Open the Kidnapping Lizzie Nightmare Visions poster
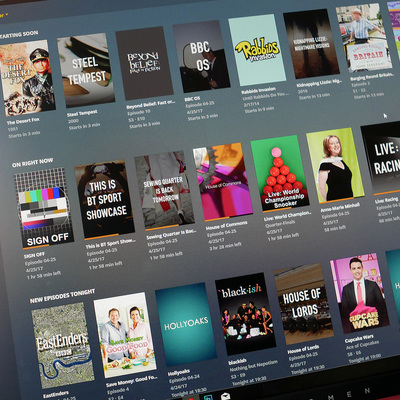 pos(311,43)
